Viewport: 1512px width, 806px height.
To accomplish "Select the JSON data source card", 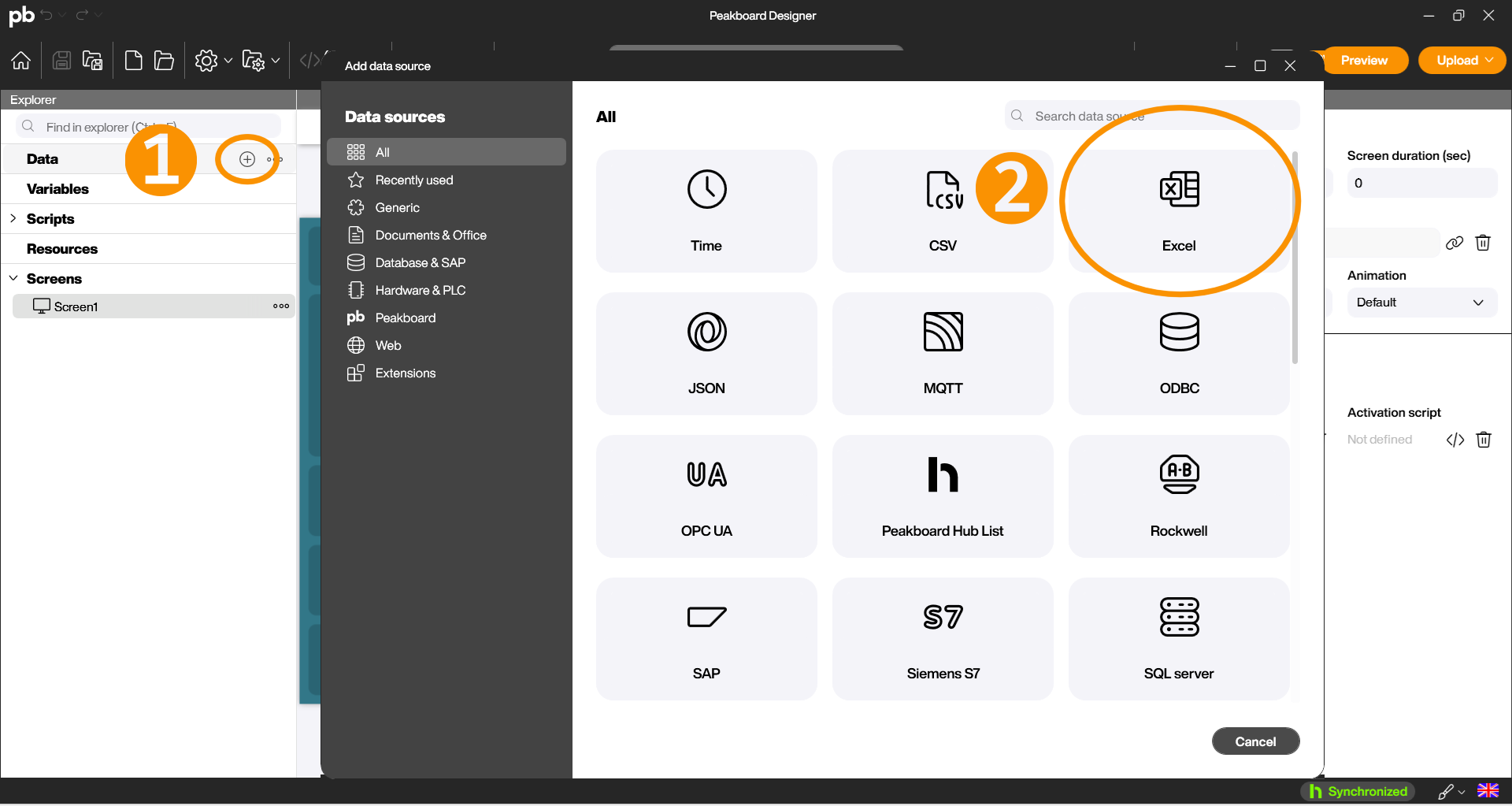I will pyautogui.click(x=706, y=354).
